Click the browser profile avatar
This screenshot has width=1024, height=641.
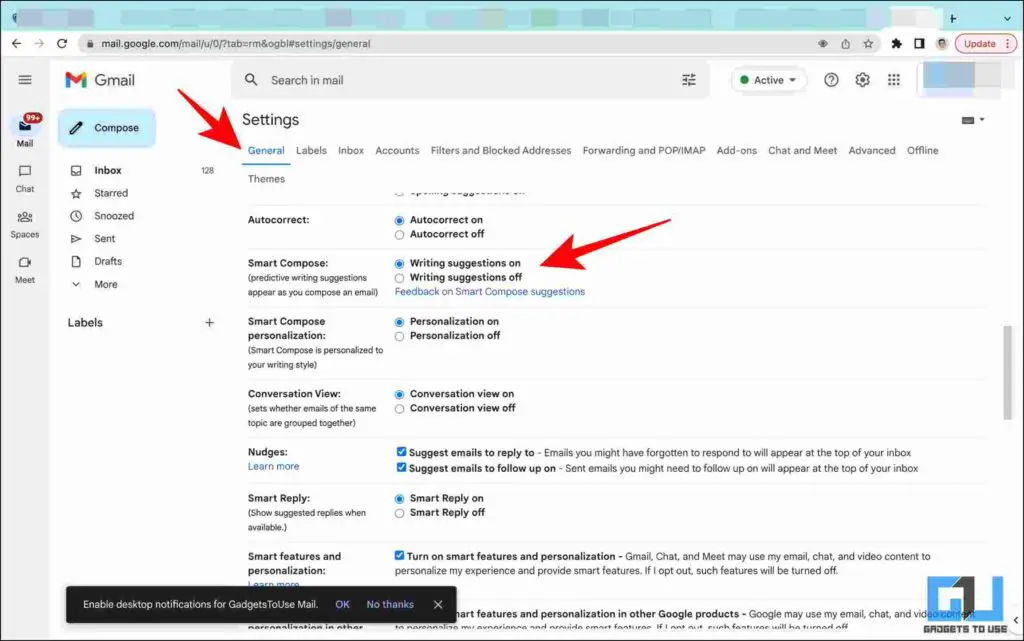point(942,44)
